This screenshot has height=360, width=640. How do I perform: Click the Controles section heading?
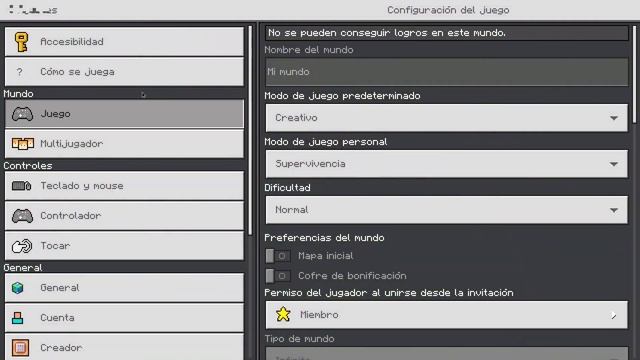tap(28, 166)
